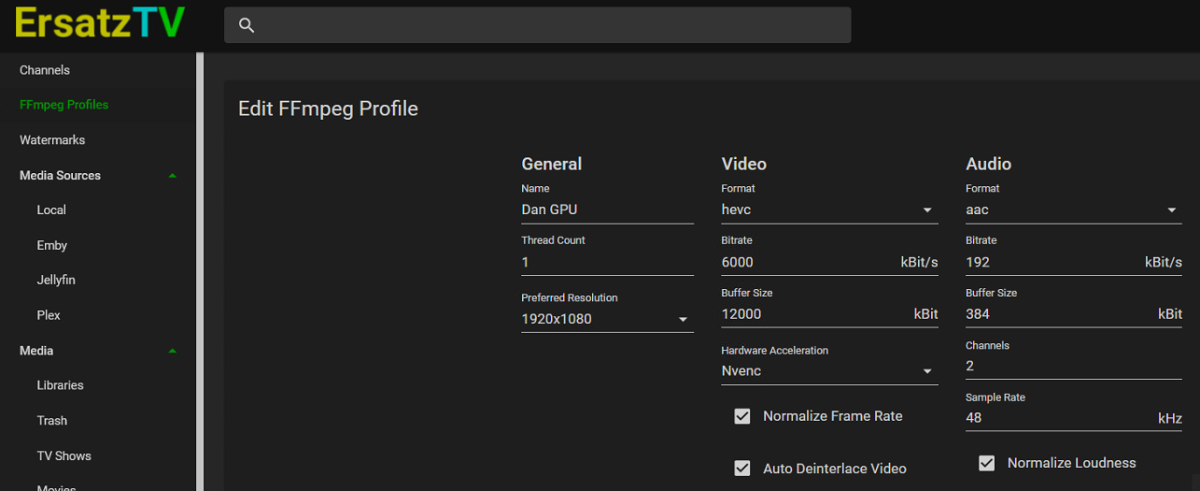
Task: Open the Hardware Acceleration Nvenc dropdown
Action: (829, 372)
